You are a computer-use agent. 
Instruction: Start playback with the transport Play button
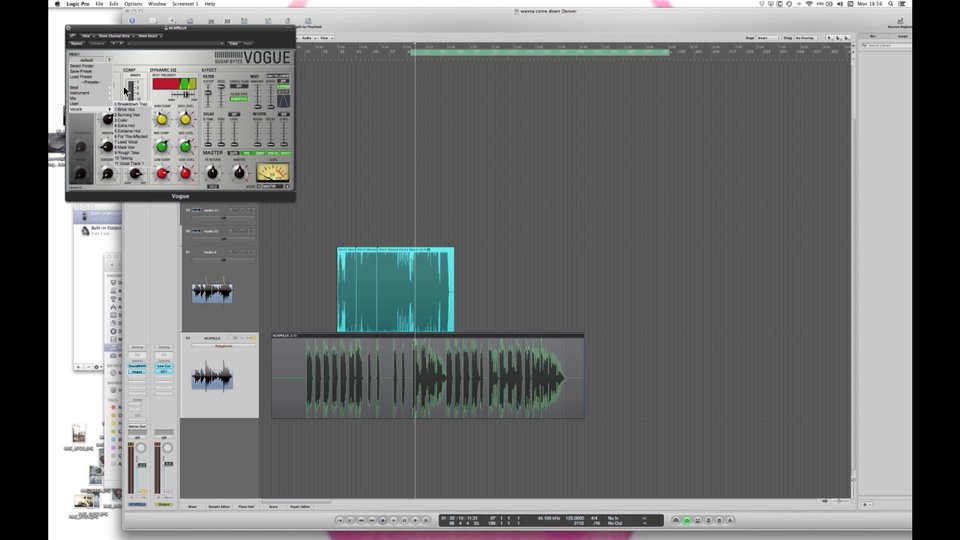pos(394,520)
